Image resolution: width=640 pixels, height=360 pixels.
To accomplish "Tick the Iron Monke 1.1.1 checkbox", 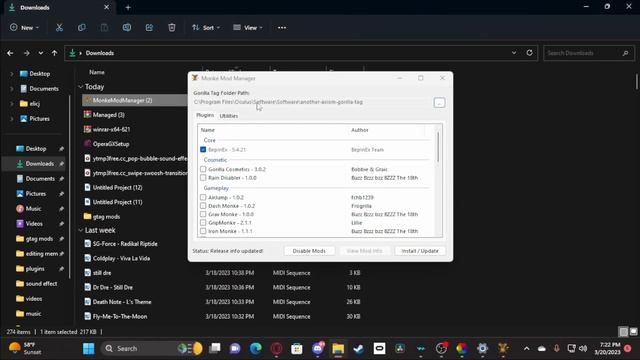I will click(x=203, y=231).
